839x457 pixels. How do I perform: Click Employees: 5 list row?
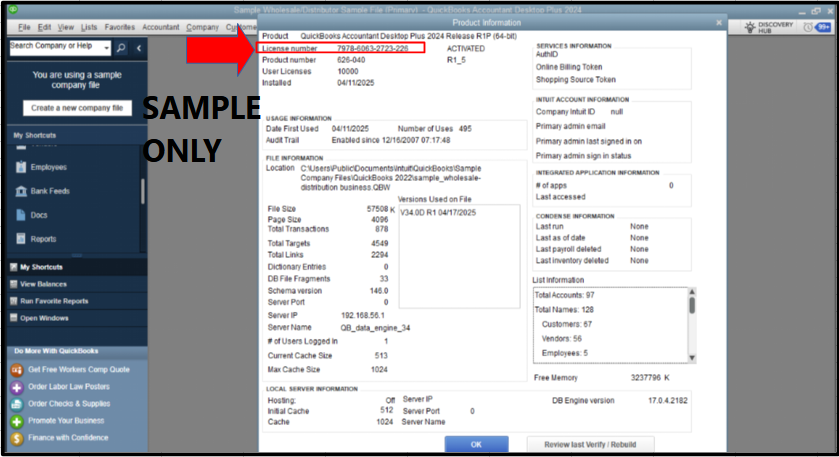pyautogui.click(x=565, y=353)
